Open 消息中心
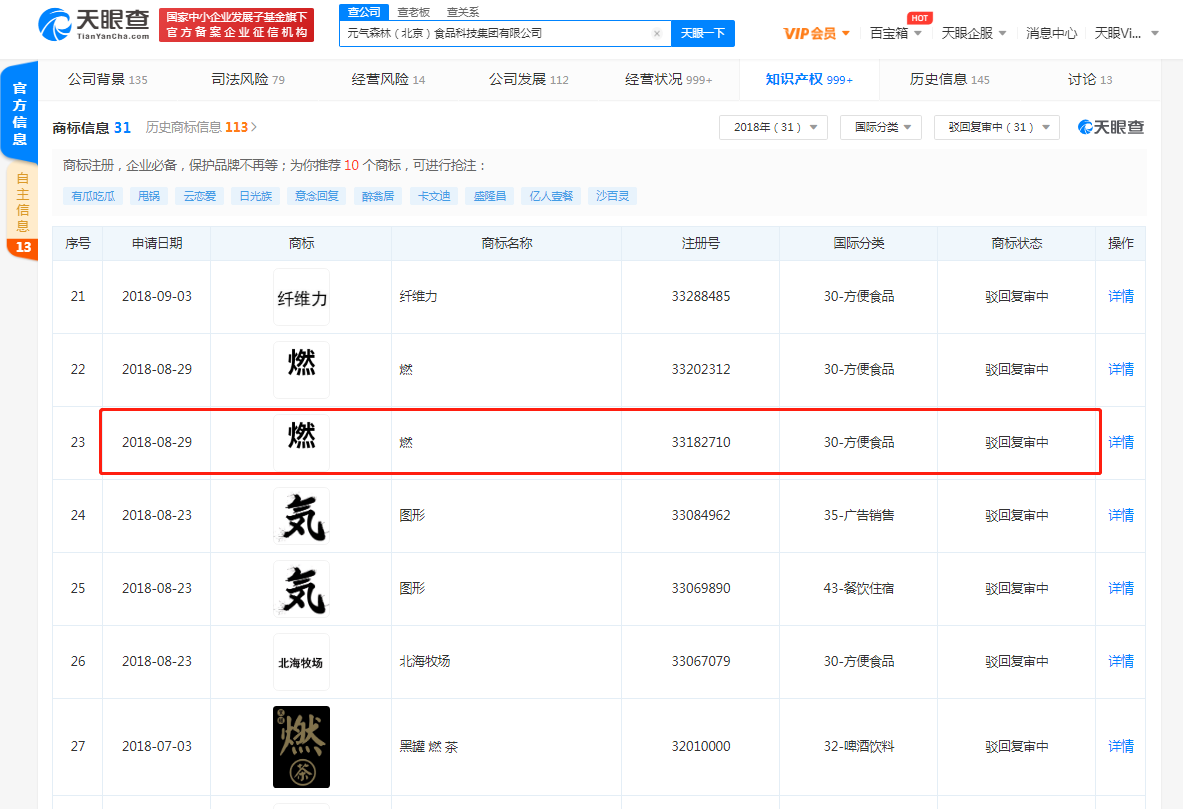The width and height of the screenshot is (1183, 809). tap(1051, 33)
